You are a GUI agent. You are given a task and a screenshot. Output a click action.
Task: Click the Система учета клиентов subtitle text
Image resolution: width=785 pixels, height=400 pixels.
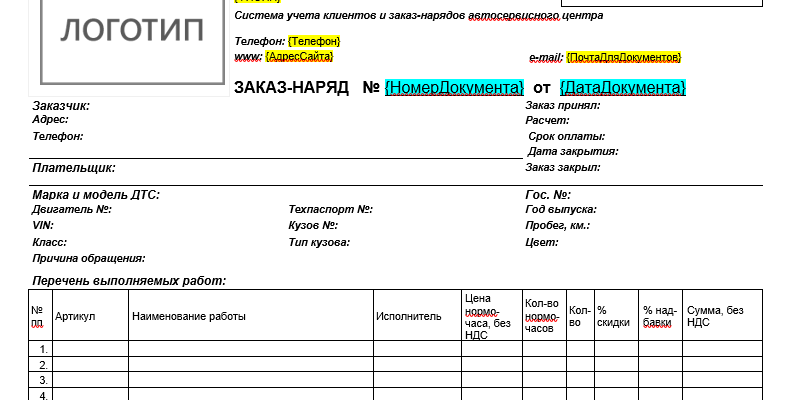pyautogui.click(x=419, y=16)
